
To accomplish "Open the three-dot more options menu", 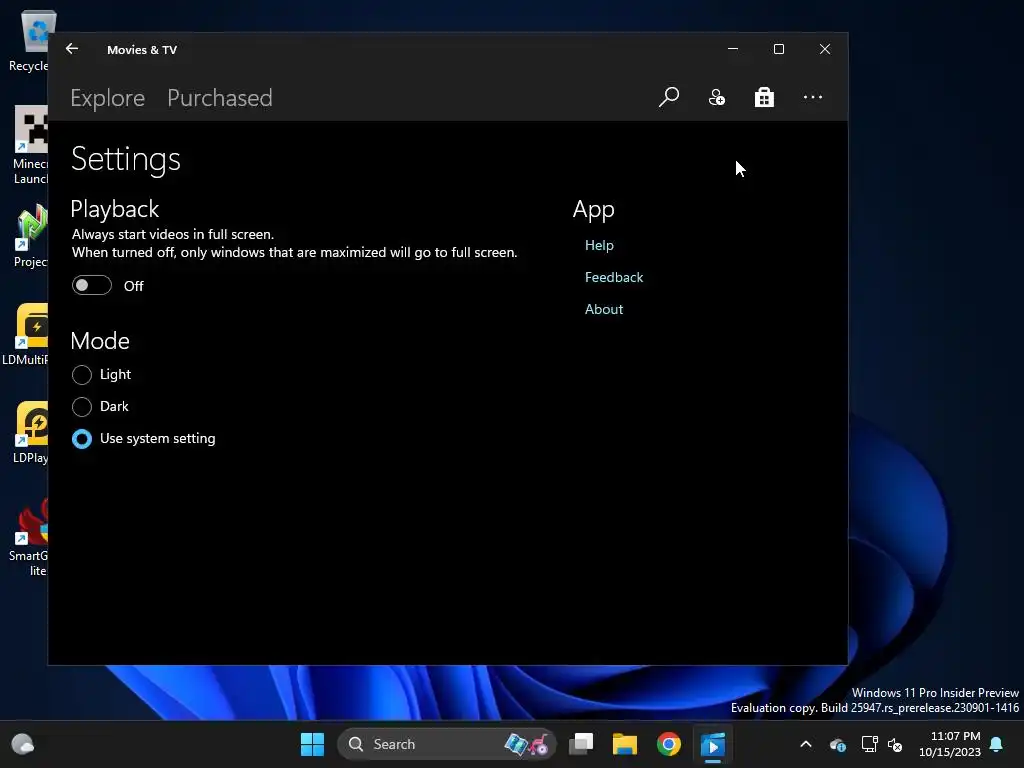I will tap(812, 97).
